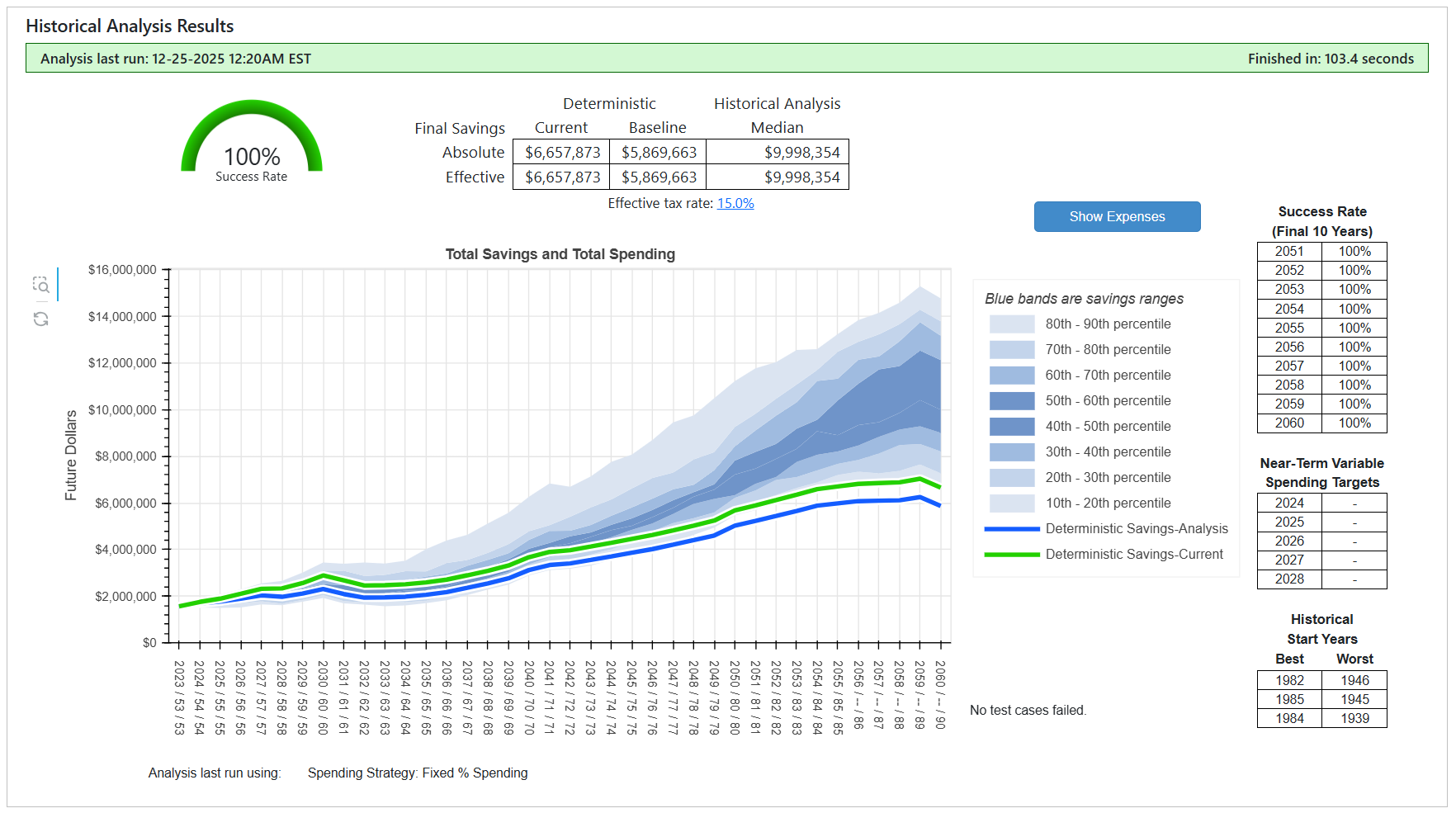Viewport: 1456px width, 813px height.
Task: Click best historical start year 1982
Action: (x=1289, y=680)
